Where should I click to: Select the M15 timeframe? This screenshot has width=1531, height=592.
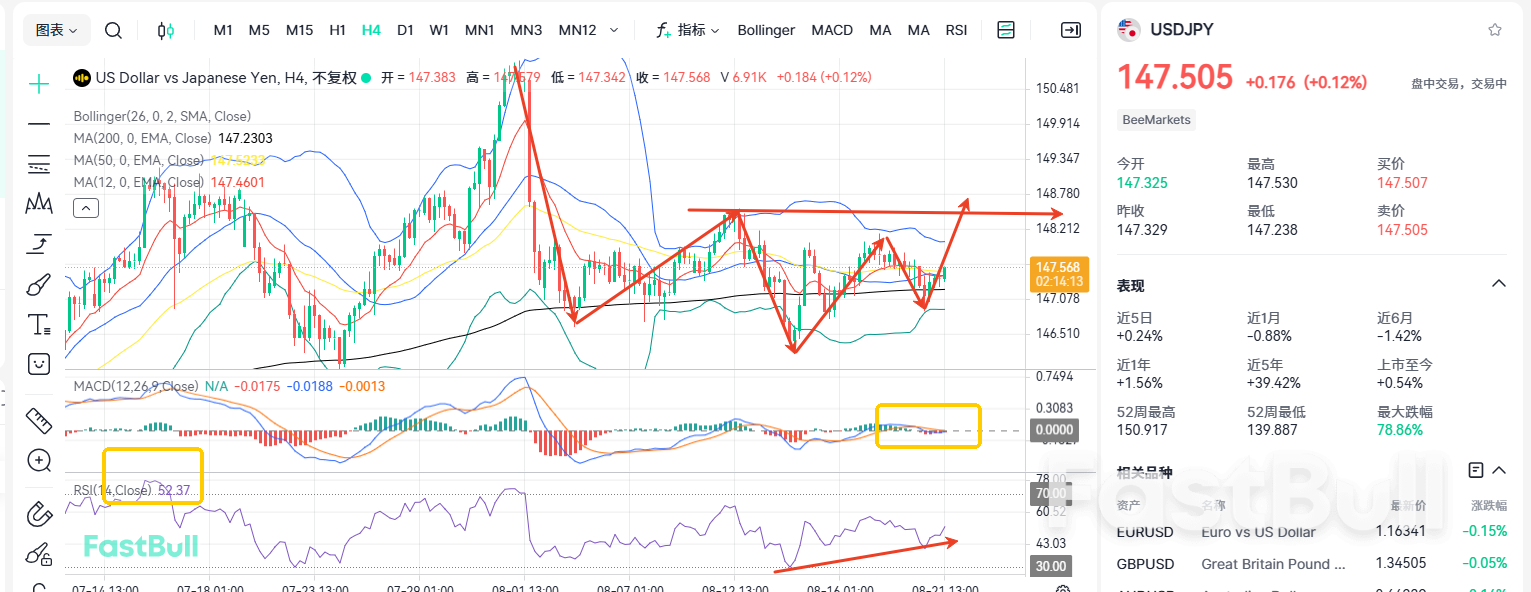point(299,30)
